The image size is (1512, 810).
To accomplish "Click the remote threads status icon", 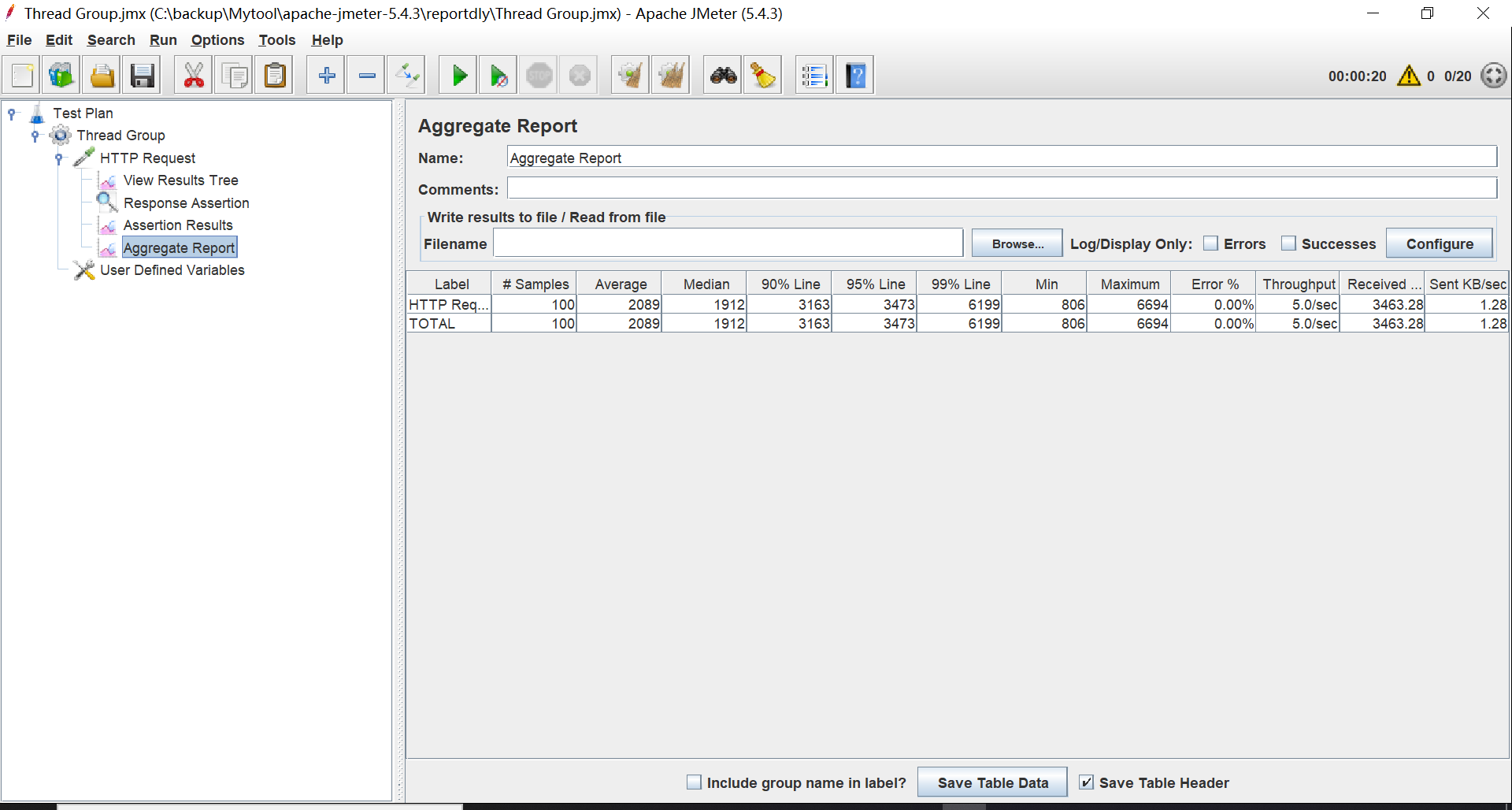I will coord(1494,76).
